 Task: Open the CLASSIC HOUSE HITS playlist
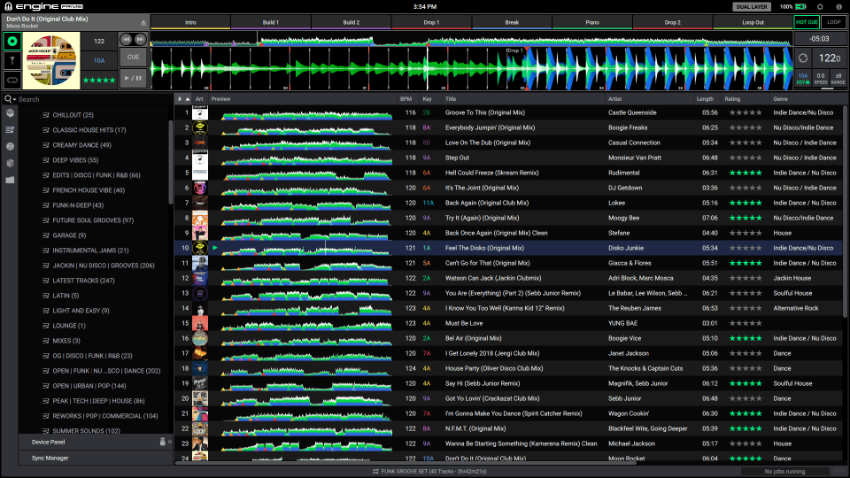[89, 130]
